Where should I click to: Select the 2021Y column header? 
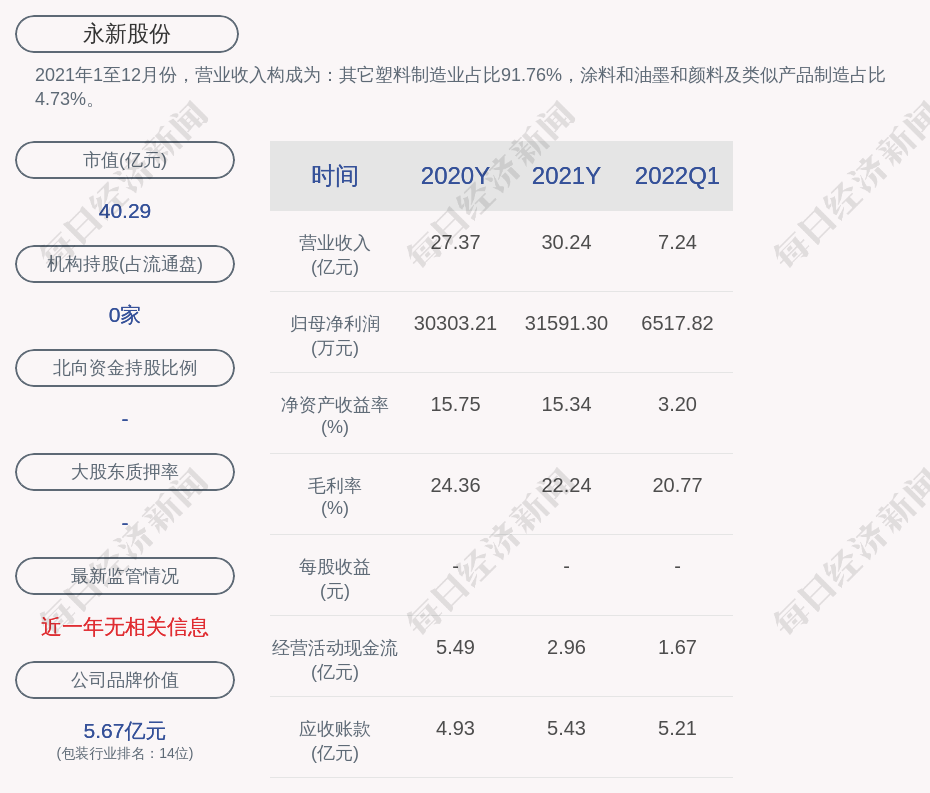[x=566, y=176]
